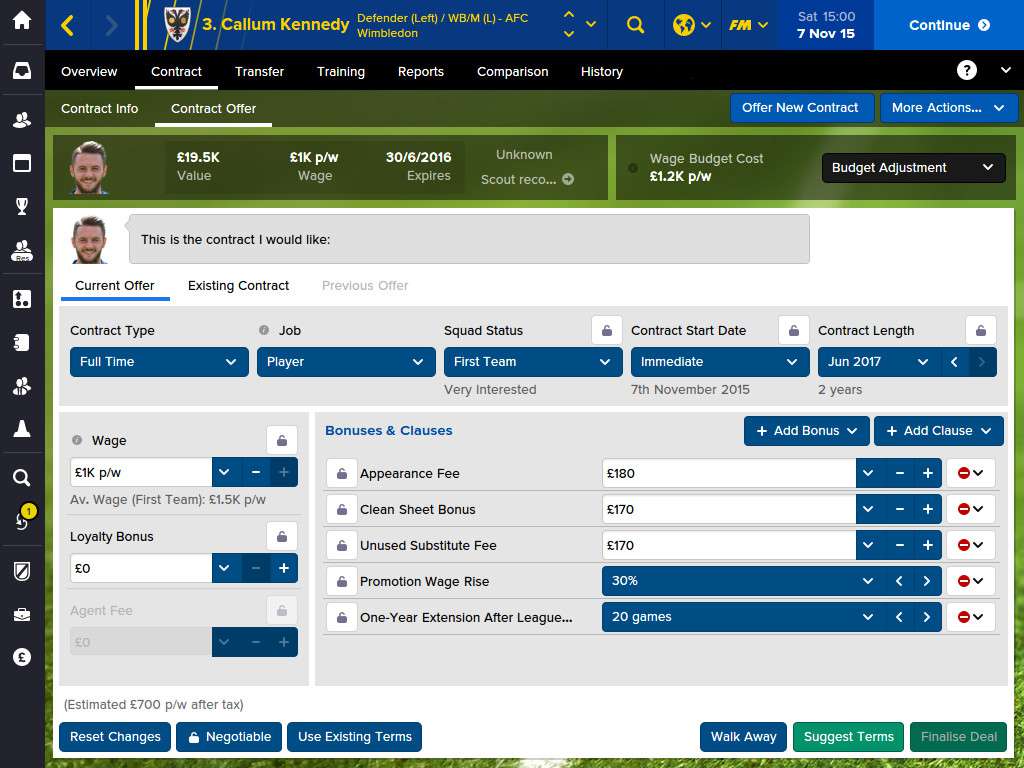Lock the Wage value
This screenshot has height=768, width=1024.
[281, 439]
